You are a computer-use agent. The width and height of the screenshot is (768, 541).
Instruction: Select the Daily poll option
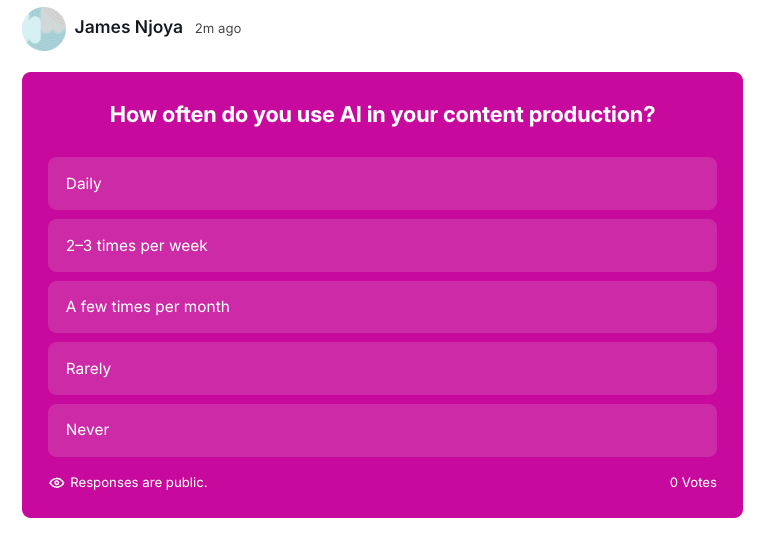(x=382, y=184)
